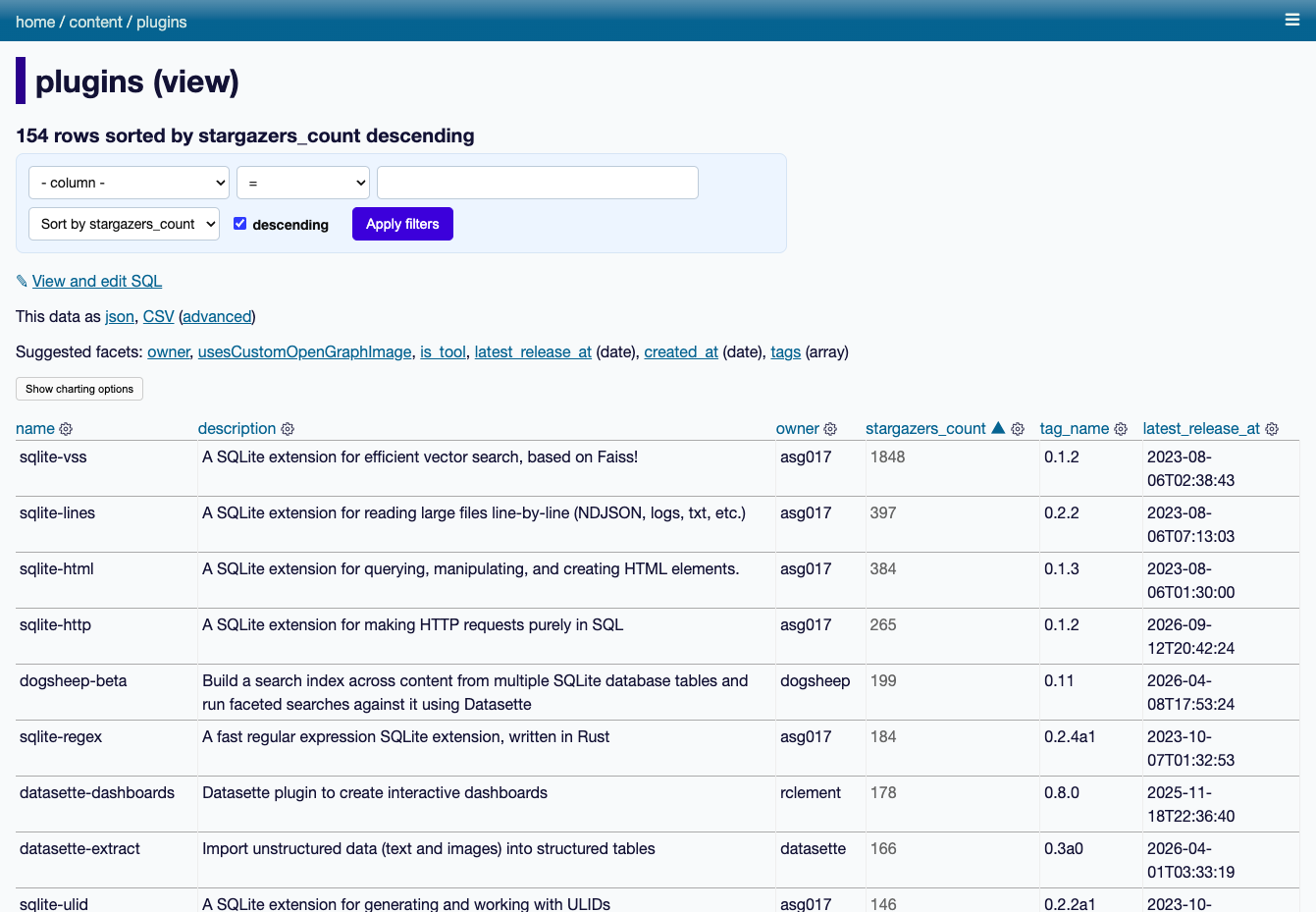Open the stargazers_count column gear menu
This screenshot has width=1316, height=912.
coord(1018,429)
